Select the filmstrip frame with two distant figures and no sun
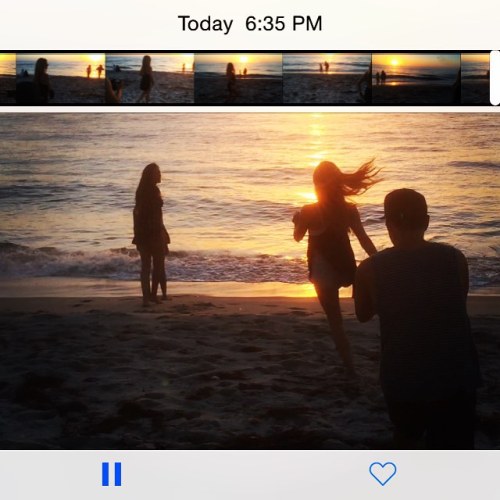 click(x=327, y=79)
